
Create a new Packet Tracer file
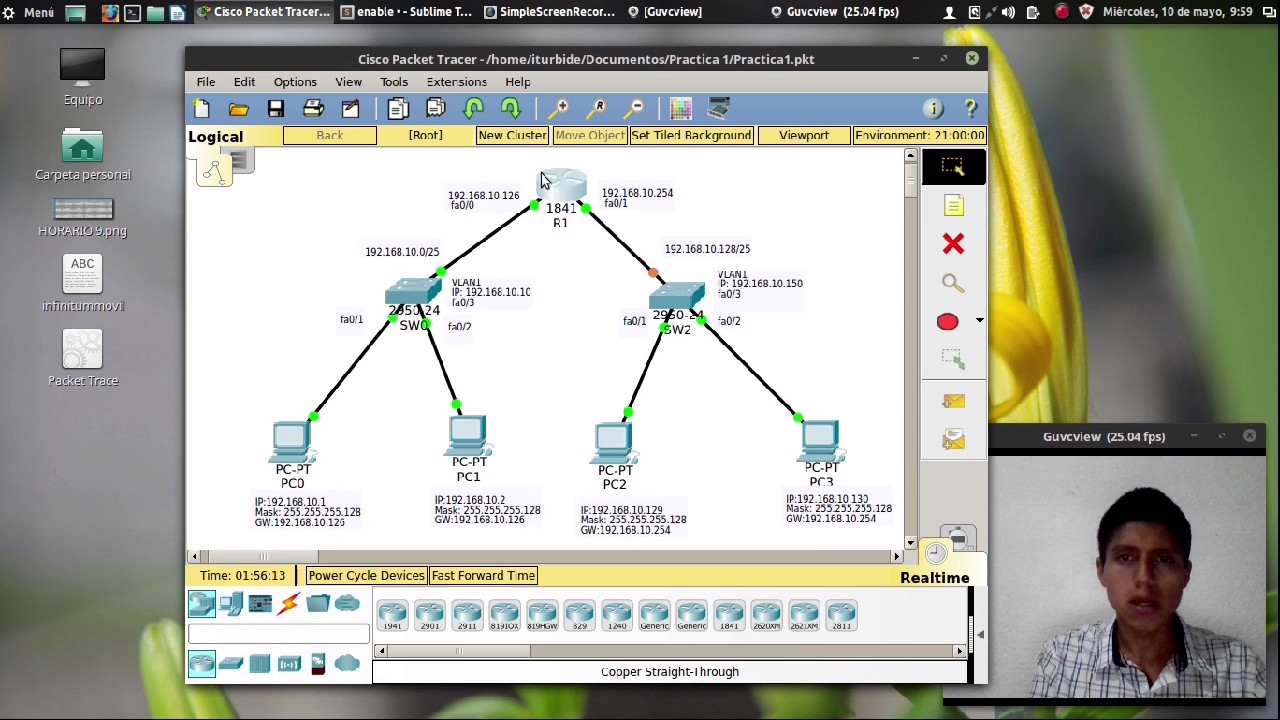(x=201, y=108)
